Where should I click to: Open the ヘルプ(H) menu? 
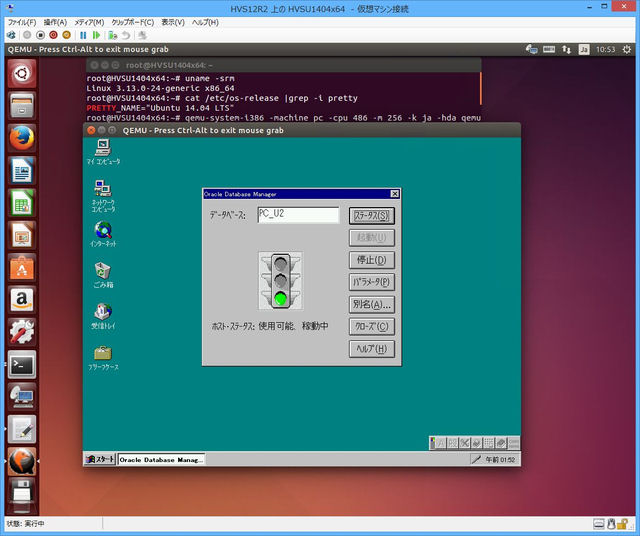(x=205, y=22)
